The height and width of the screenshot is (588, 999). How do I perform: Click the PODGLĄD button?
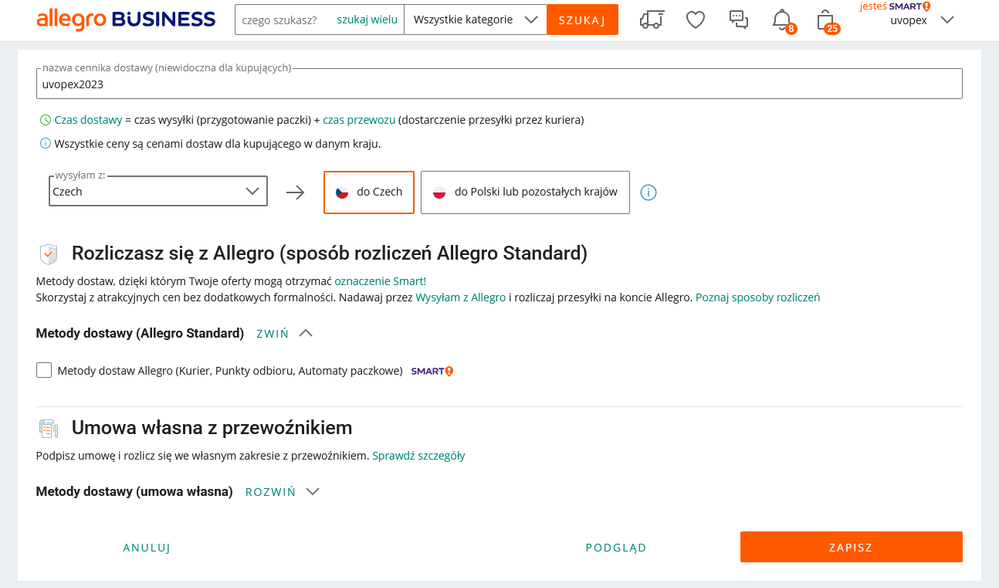click(x=616, y=547)
